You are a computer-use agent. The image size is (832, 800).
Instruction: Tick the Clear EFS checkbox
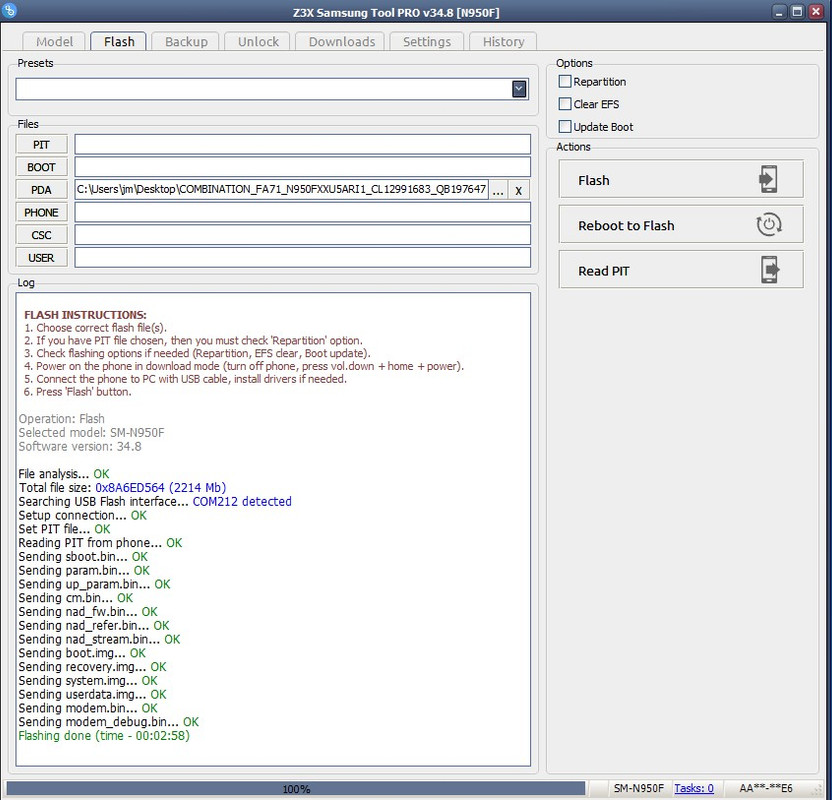[x=565, y=104]
